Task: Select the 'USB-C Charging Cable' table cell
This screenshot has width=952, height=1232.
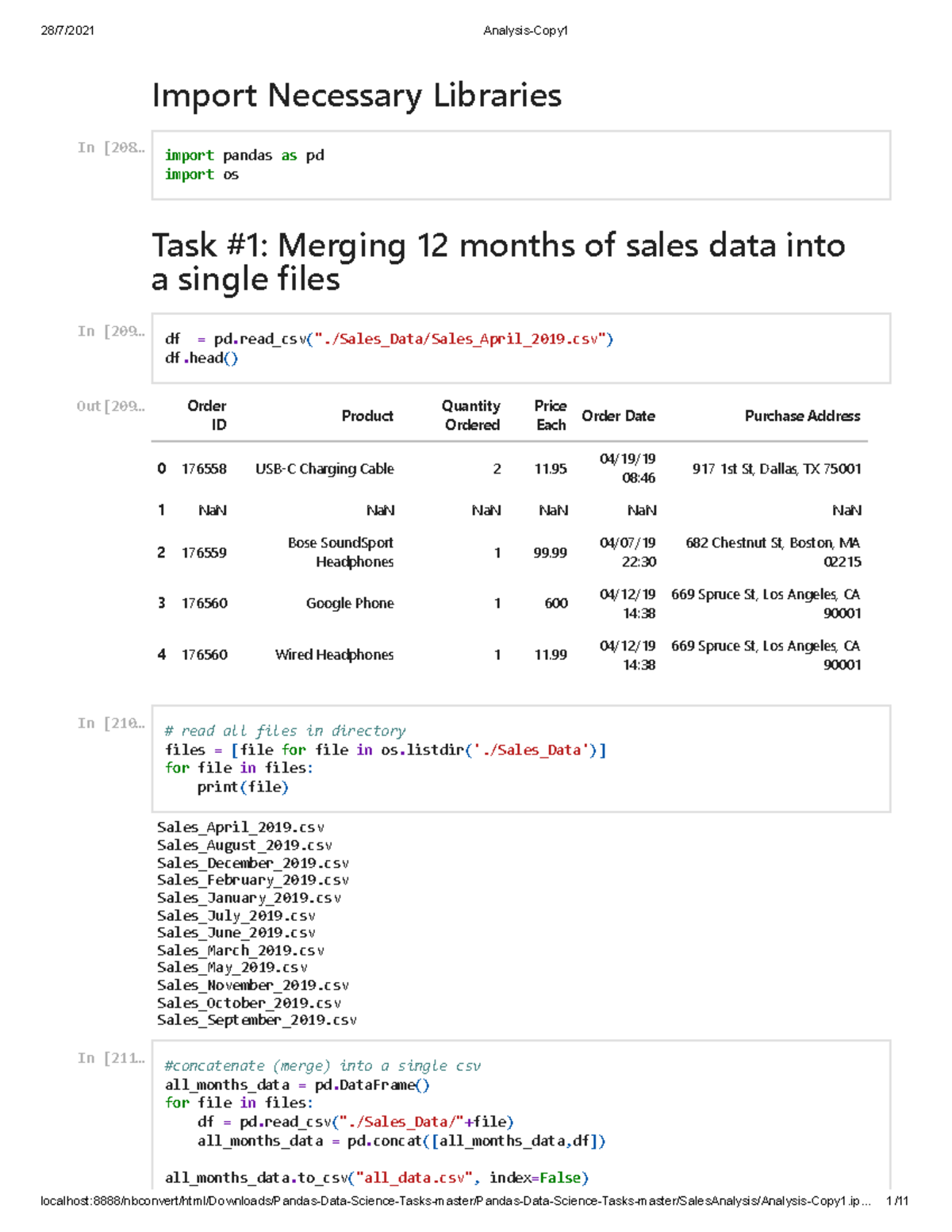Action: tap(325, 469)
